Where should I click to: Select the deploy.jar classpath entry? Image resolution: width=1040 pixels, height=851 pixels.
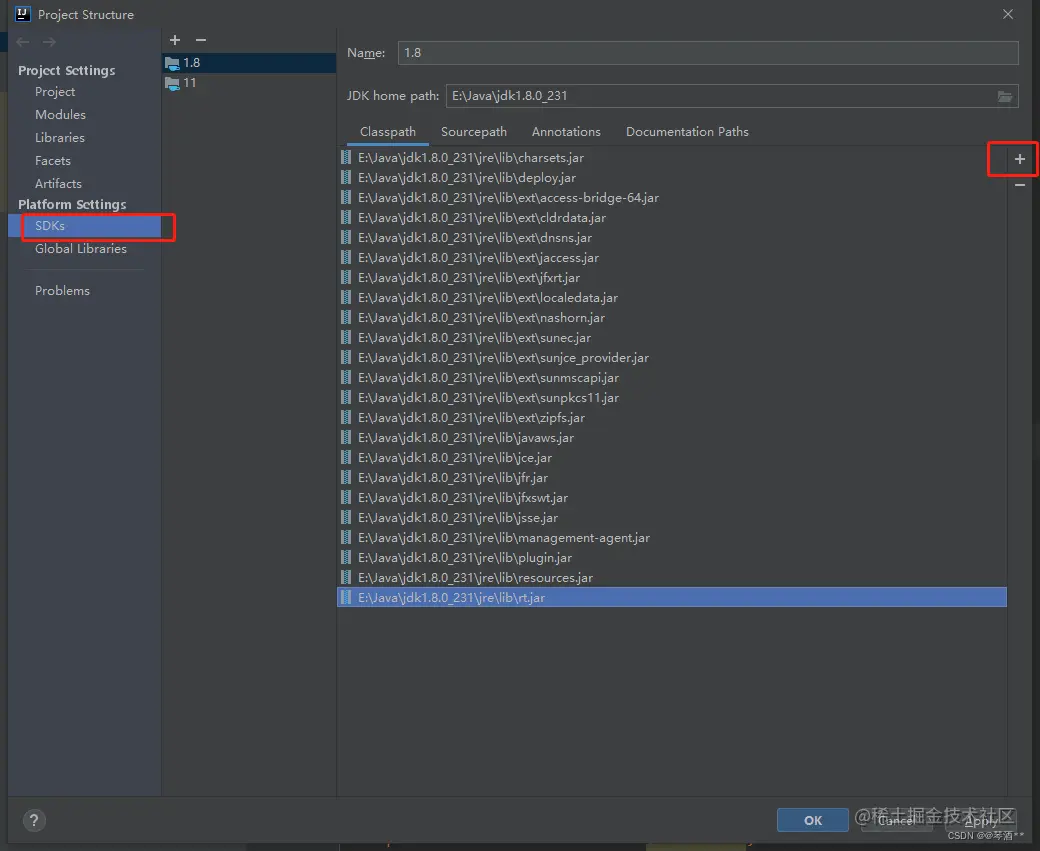click(672, 178)
